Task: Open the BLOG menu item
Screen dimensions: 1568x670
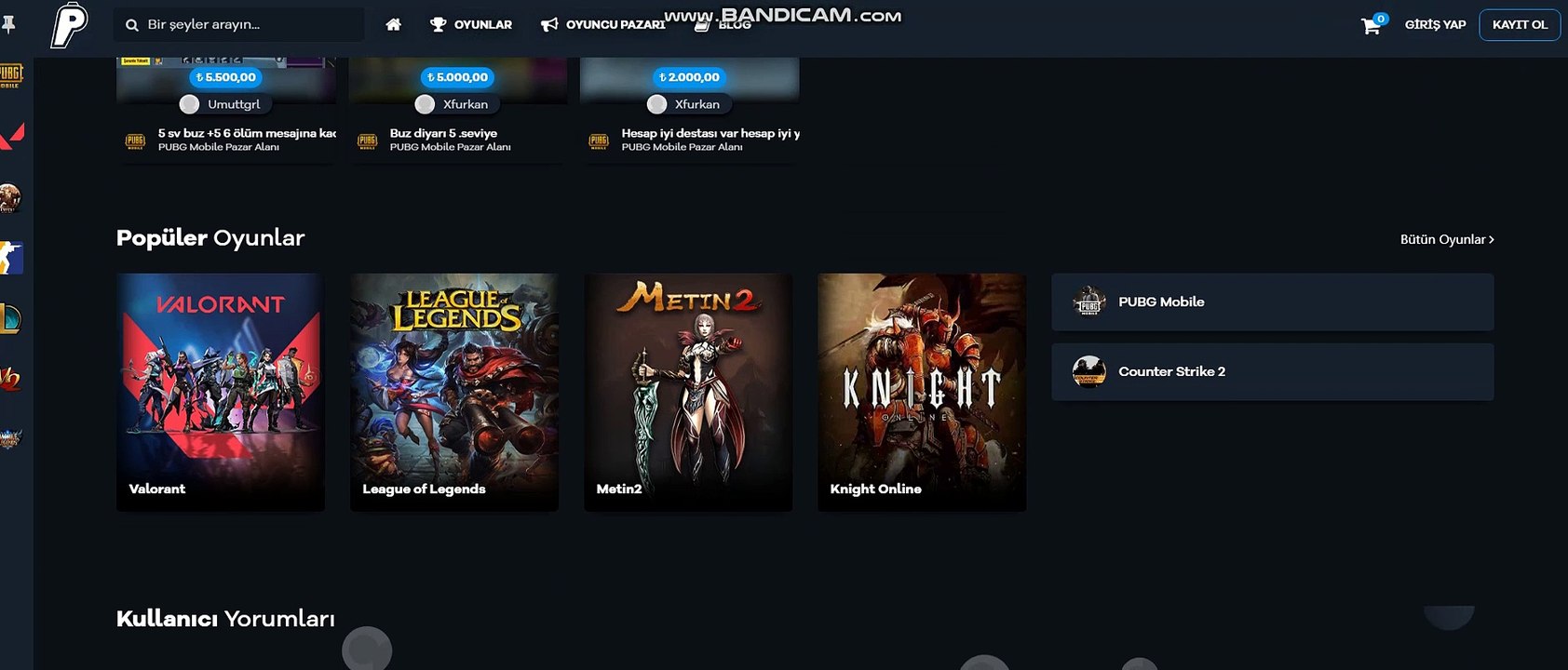Action: coord(723,24)
